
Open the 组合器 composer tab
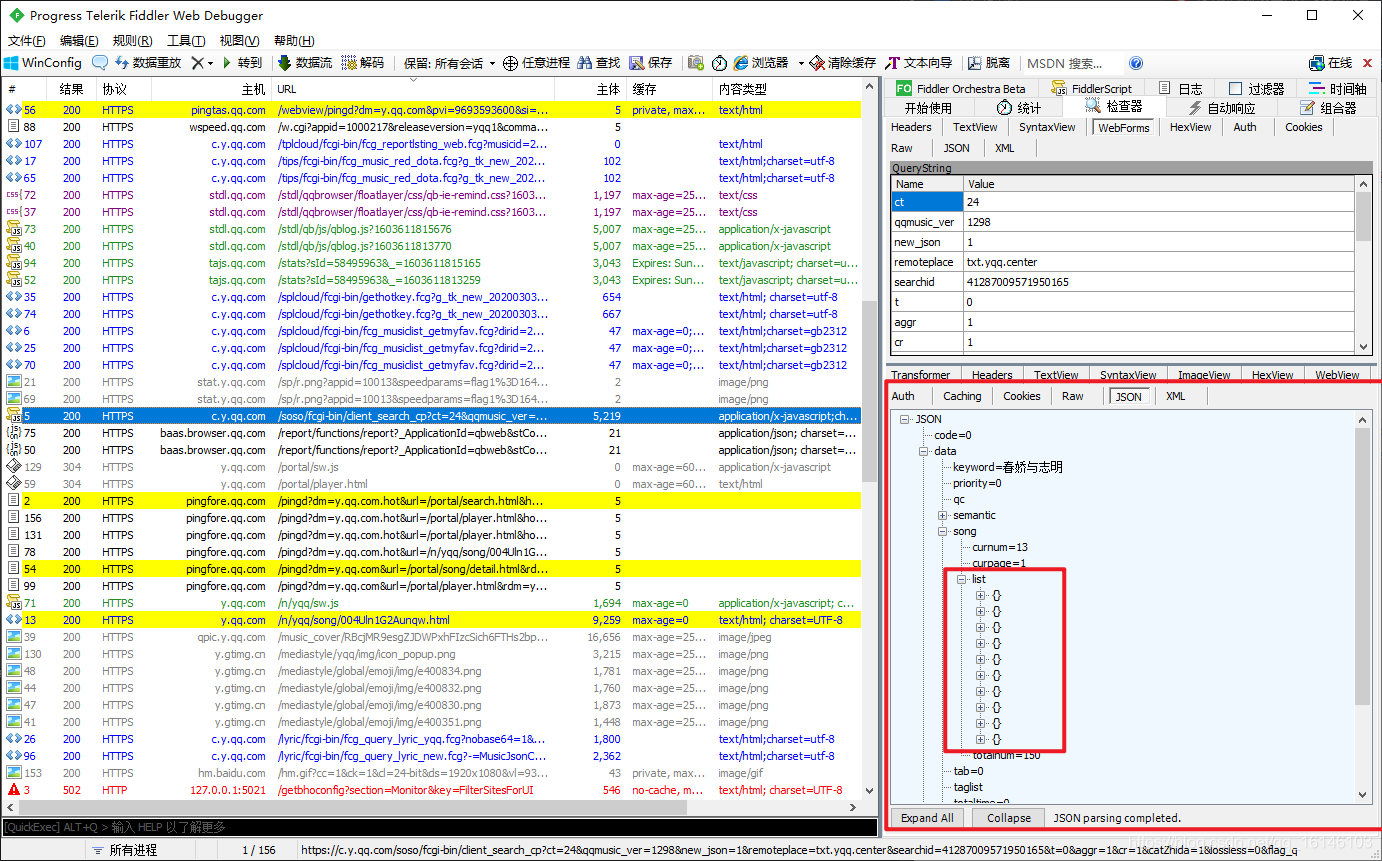1328,107
